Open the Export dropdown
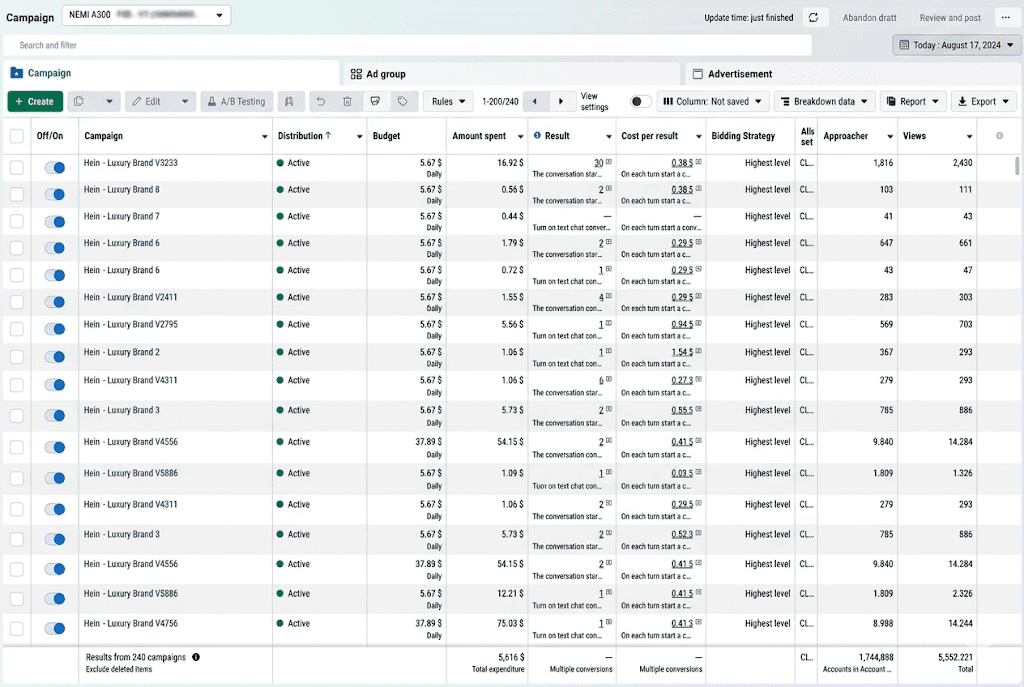The height and width of the screenshot is (687, 1024). [x=984, y=101]
